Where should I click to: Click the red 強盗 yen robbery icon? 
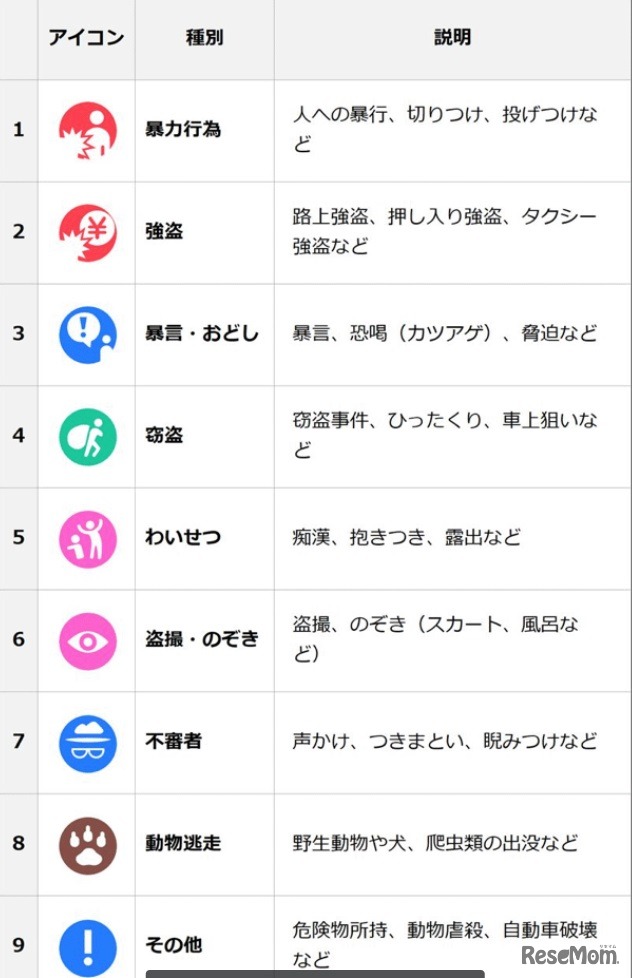87,232
